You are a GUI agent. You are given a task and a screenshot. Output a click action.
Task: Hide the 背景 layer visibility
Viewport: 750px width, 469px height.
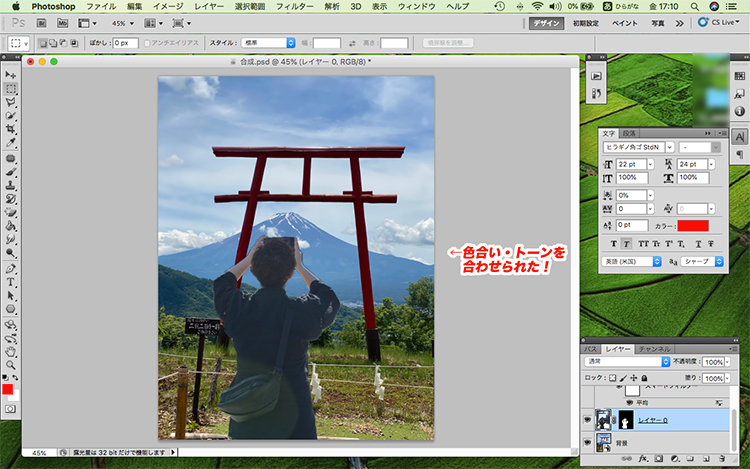click(x=587, y=443)
